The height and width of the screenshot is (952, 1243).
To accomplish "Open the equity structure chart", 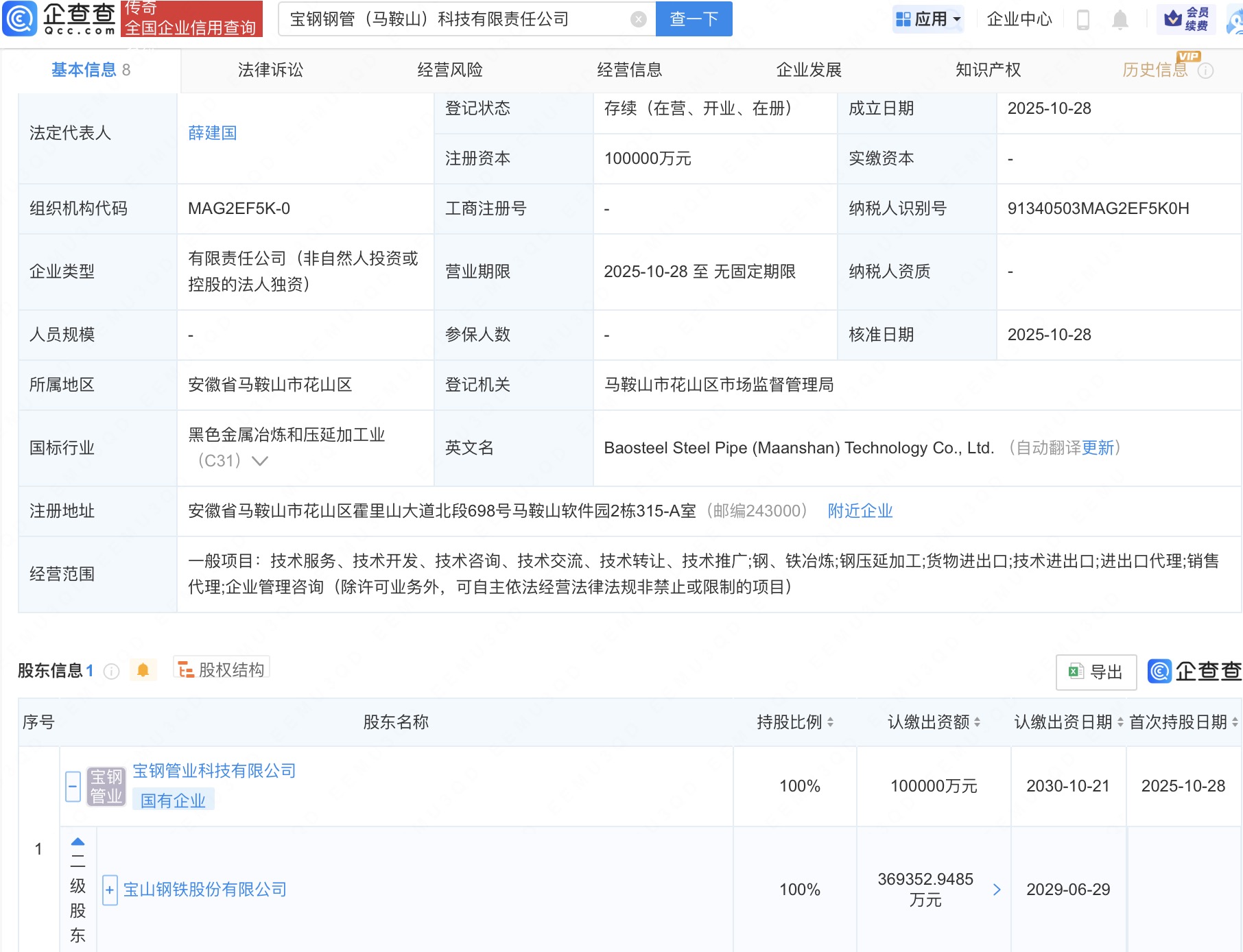I will point(222,669).
